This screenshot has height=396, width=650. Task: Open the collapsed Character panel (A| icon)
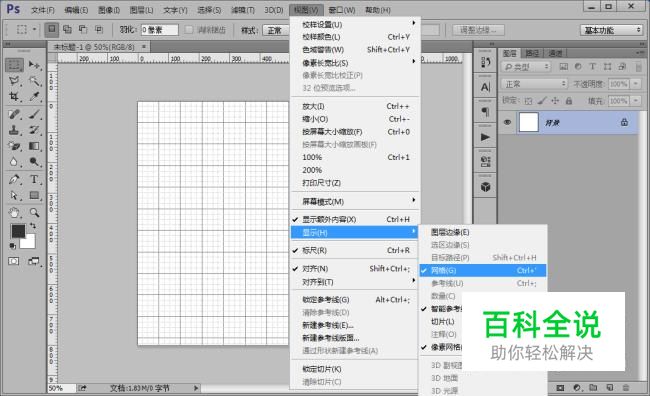tap(485, 87)
